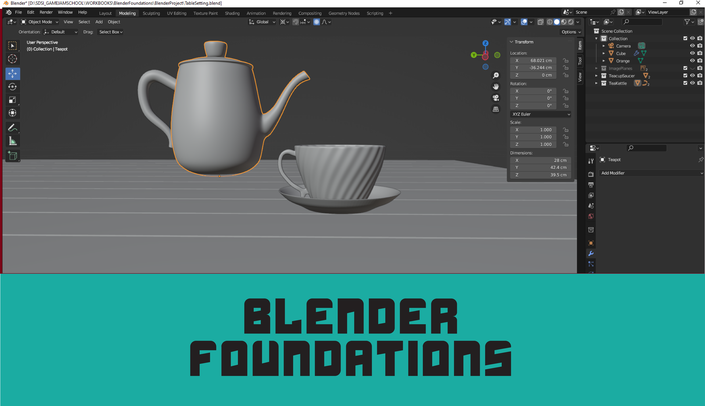This screenshot has width=705, height=406.
Task: Activate the Transform tool
Action: [x=12, y=113]
